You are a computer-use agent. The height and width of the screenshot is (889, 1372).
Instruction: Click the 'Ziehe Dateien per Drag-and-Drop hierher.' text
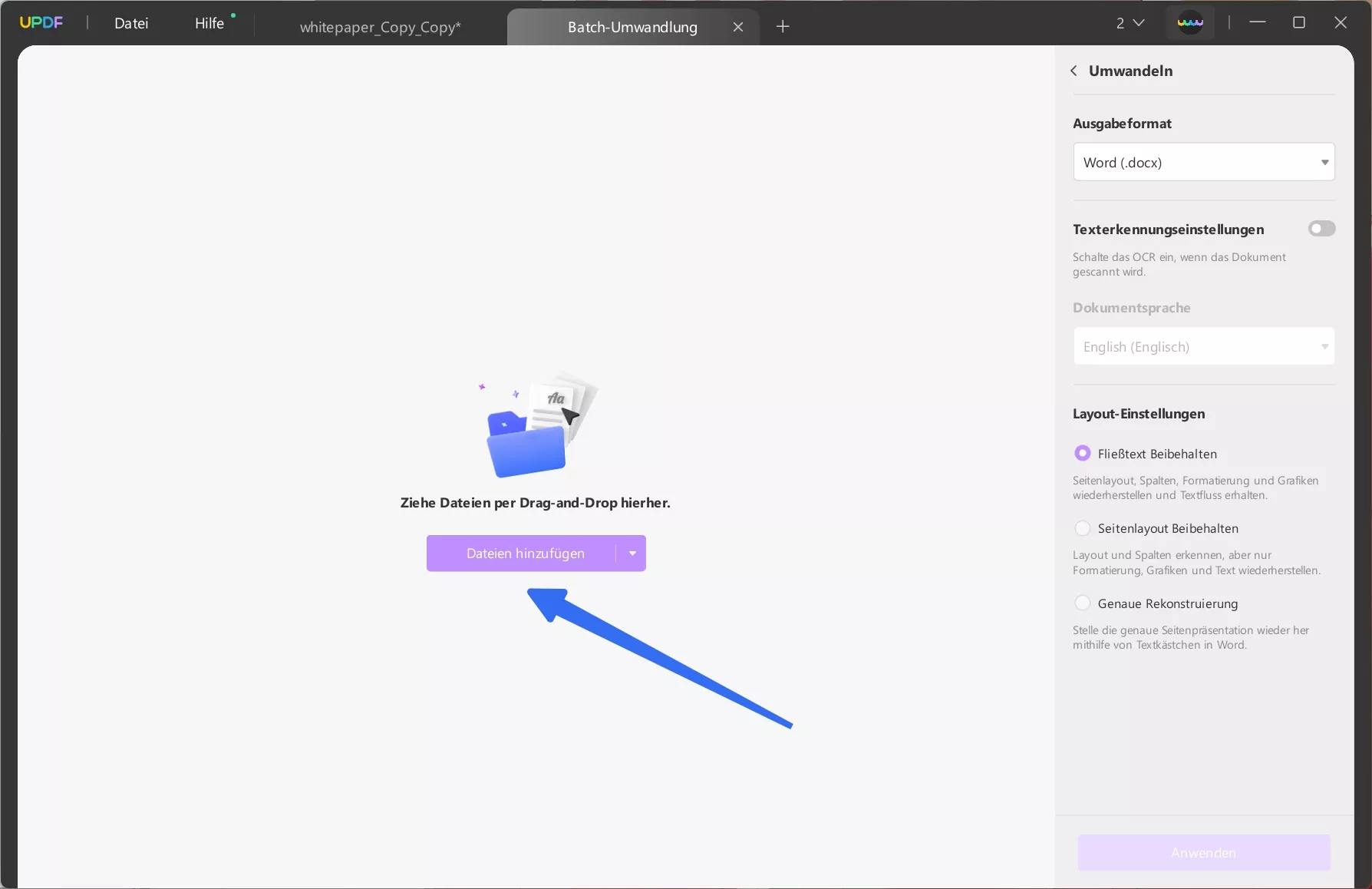click(x=536, y=503)
